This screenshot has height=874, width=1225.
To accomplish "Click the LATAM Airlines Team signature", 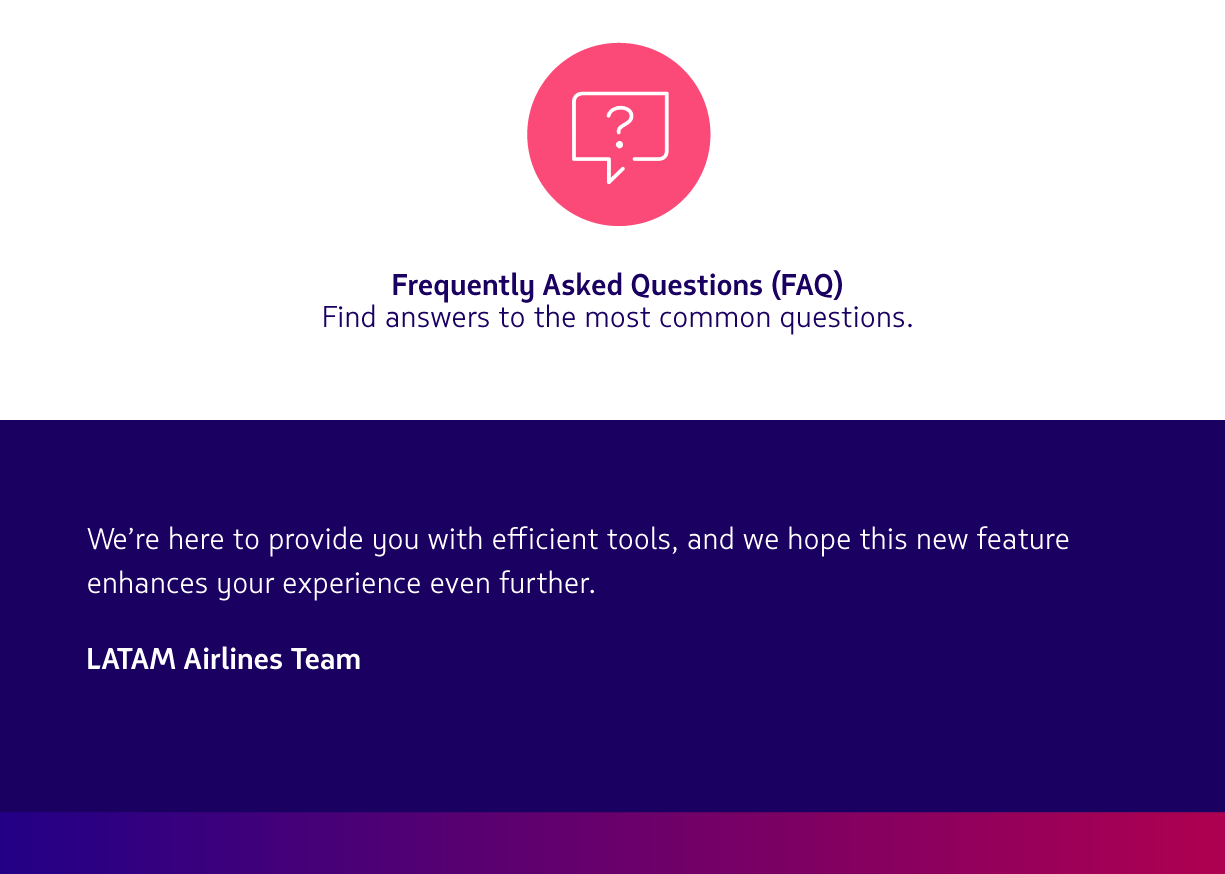I will (x=223, y=660).
